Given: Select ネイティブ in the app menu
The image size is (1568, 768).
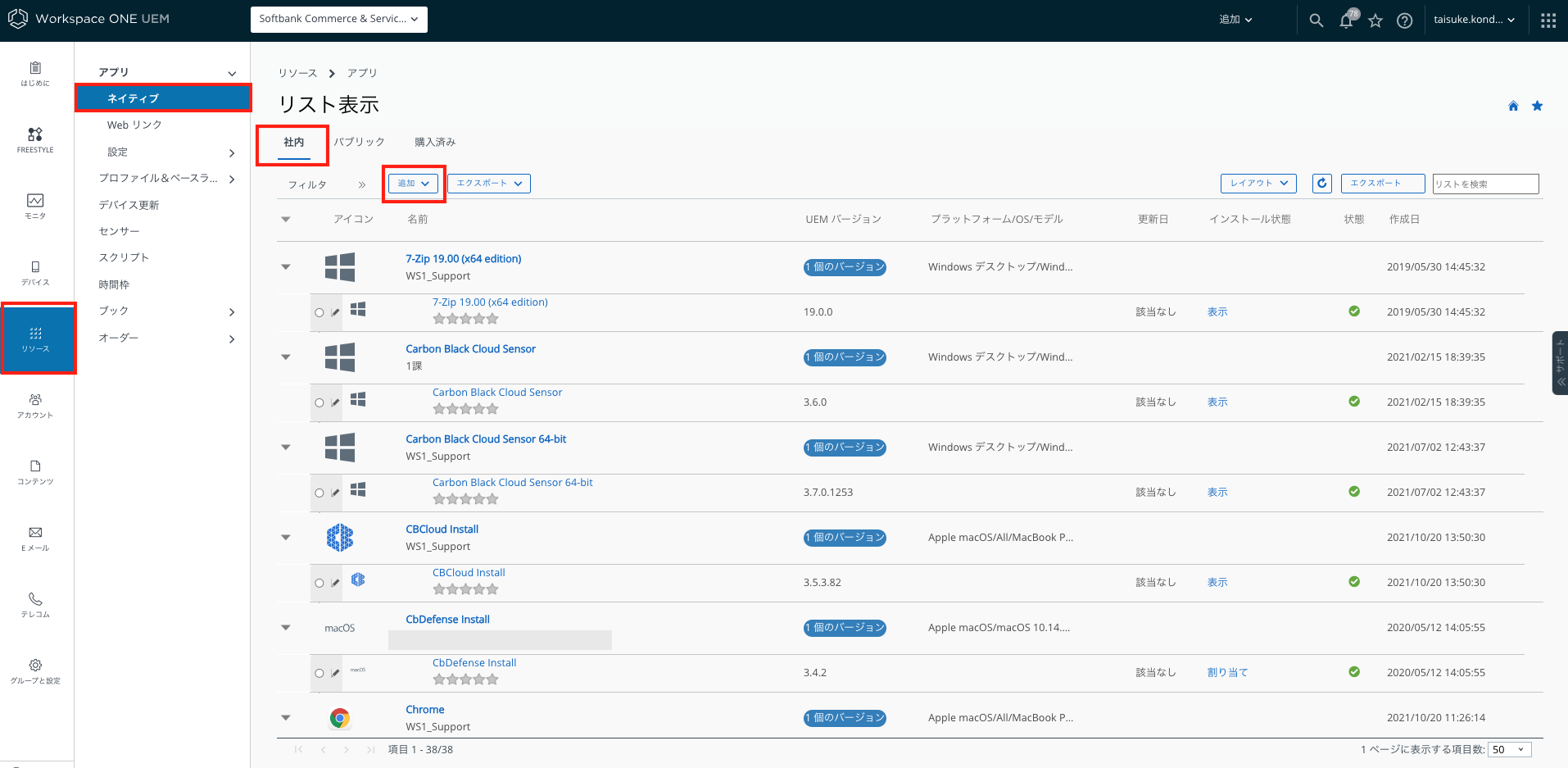Looking at the screenshot, I should tap(163, 98).
